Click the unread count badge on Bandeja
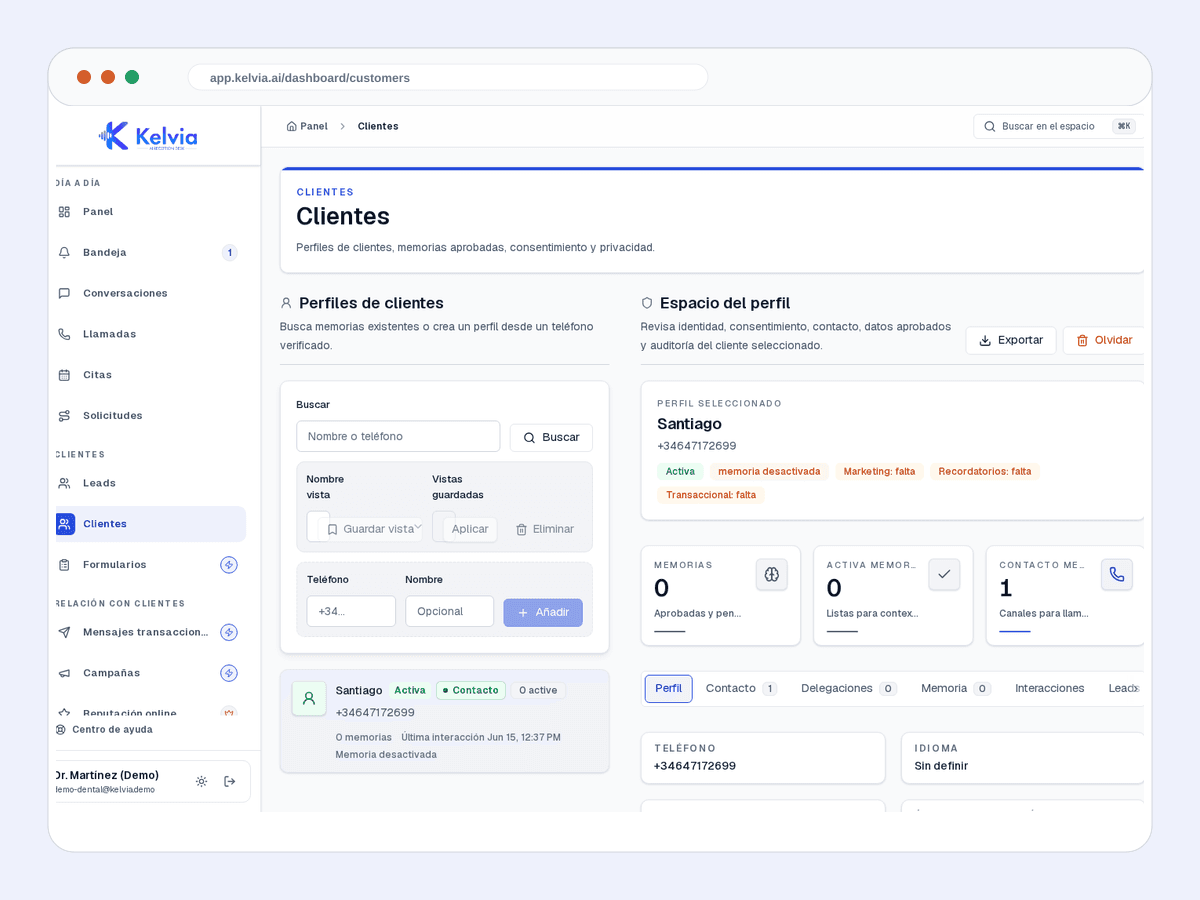The image size is (1200, 900). click(x=229, y=253)
